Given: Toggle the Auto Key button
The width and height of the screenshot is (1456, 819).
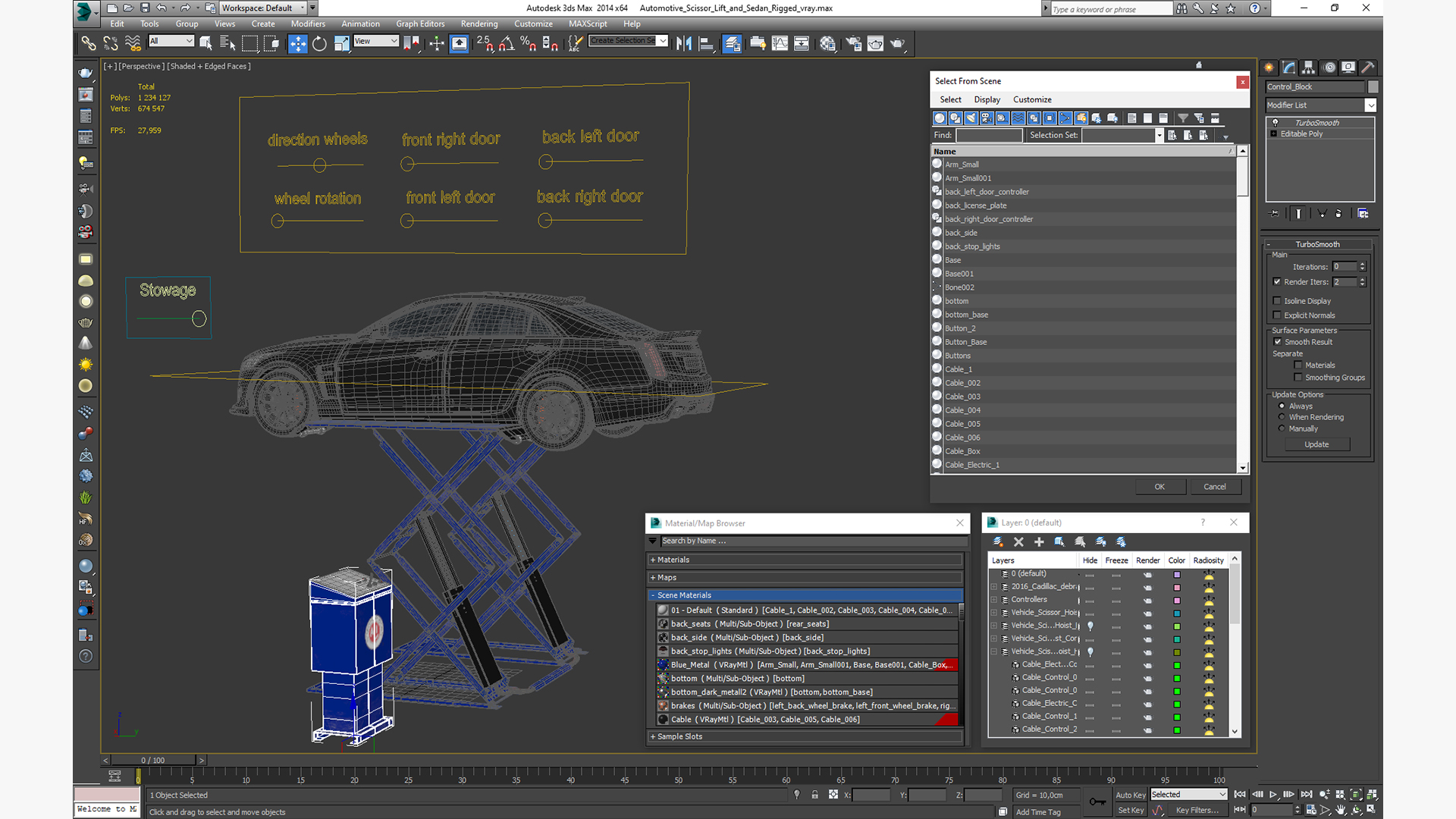Looking at the screenshot, I should (x=1131, y=795).
